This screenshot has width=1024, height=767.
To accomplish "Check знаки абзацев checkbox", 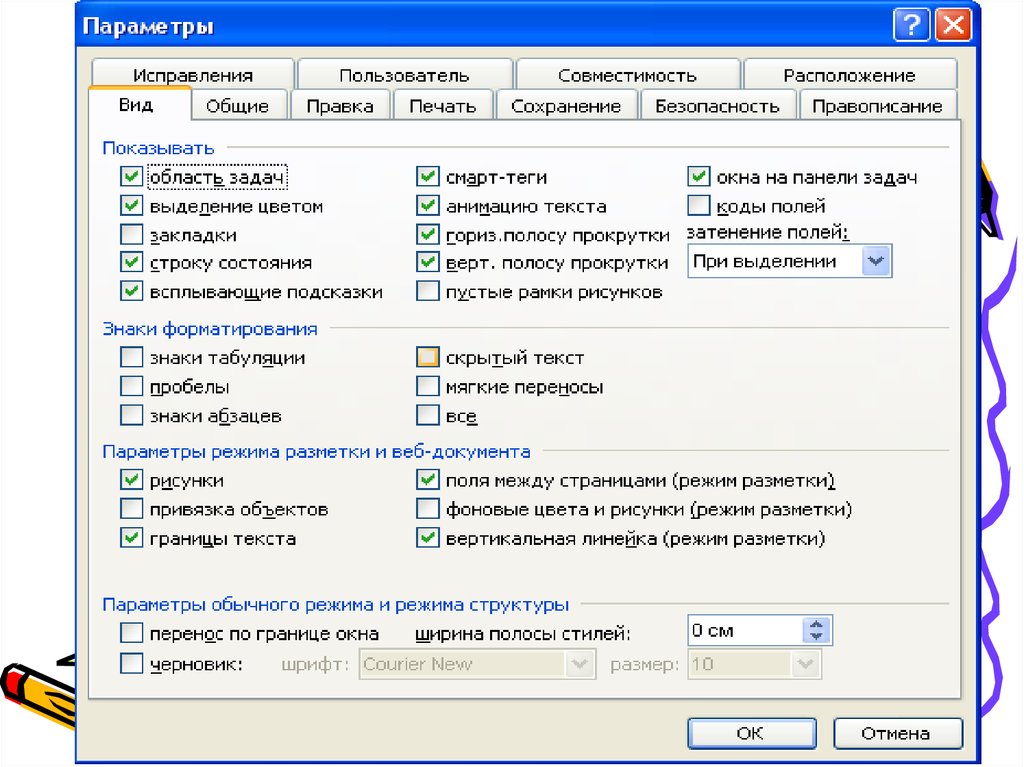I will pyautogui.click(x=131, y=416).
